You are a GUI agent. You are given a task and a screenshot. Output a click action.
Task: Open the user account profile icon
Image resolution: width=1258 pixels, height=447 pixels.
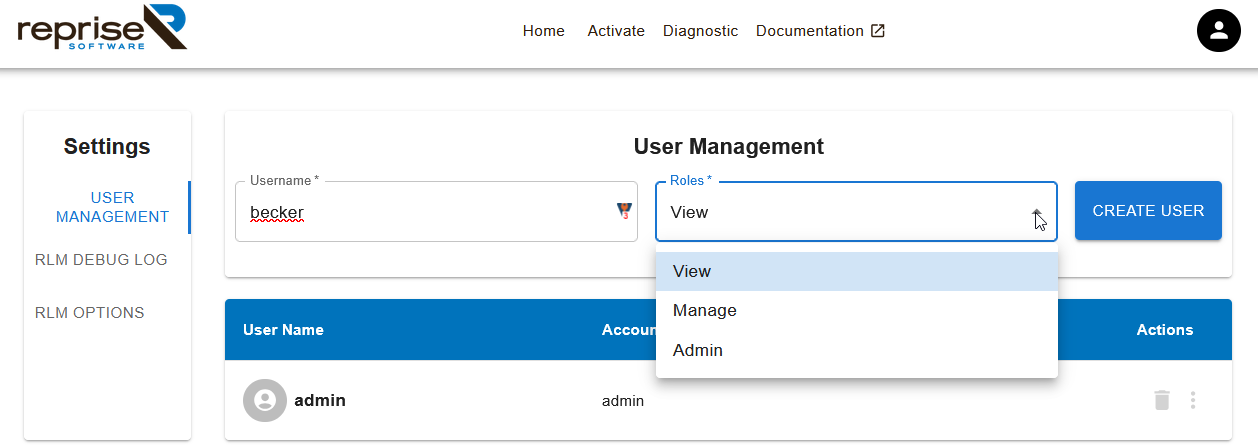click(x=1218, y=31)
